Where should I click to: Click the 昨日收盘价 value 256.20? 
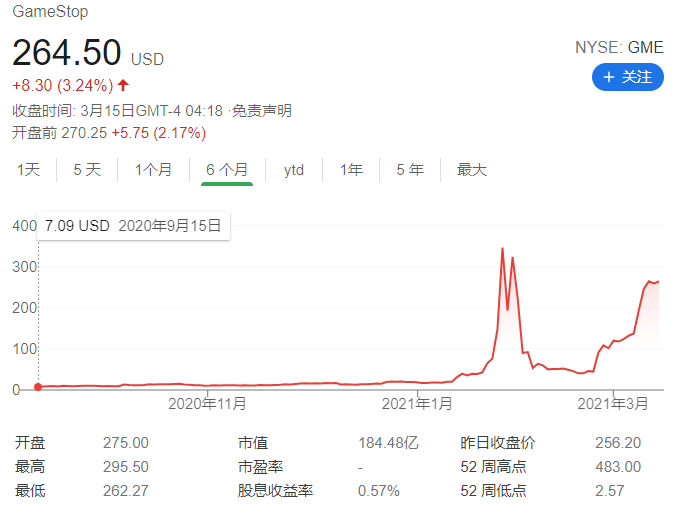pyautogui.click(x=618, y=443)
